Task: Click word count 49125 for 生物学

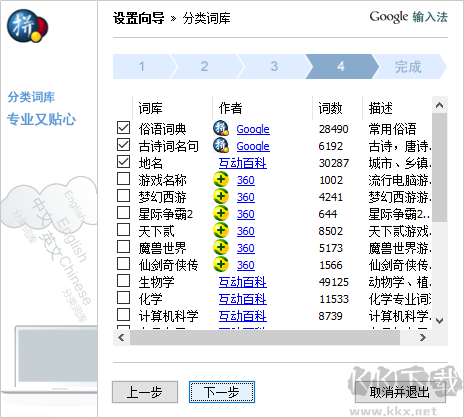Action: pos(334,282)
